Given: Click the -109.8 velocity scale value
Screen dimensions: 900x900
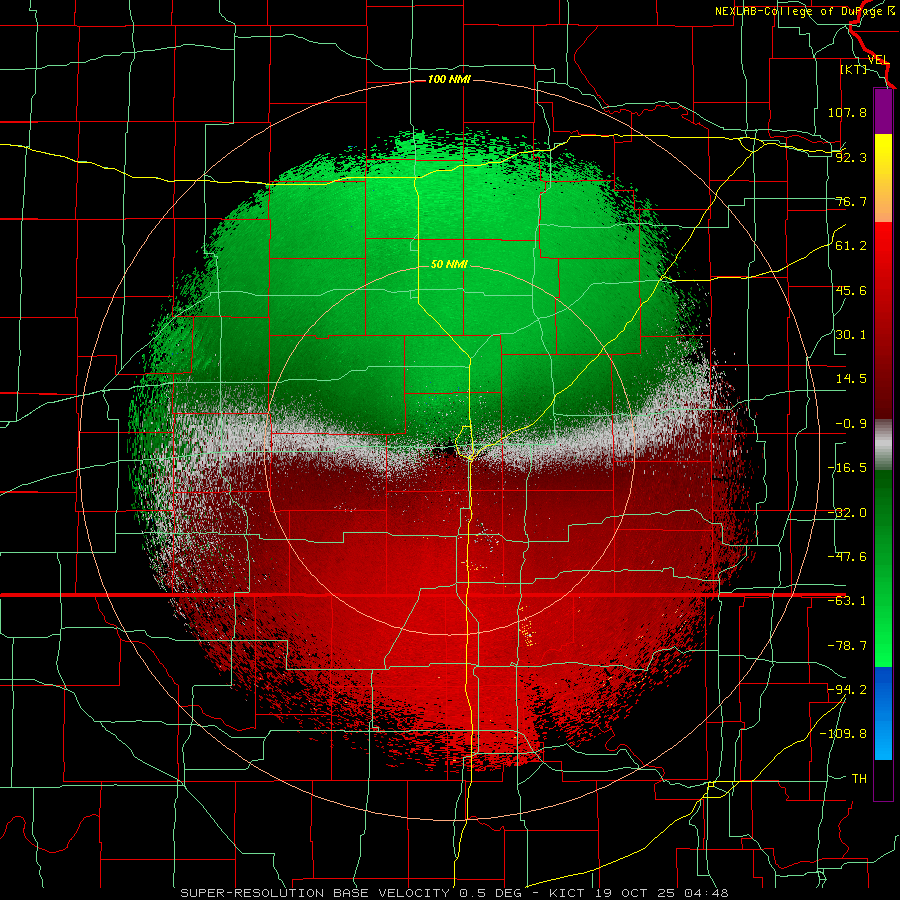Looking at the screenshot, I should [x=843, y=734].
